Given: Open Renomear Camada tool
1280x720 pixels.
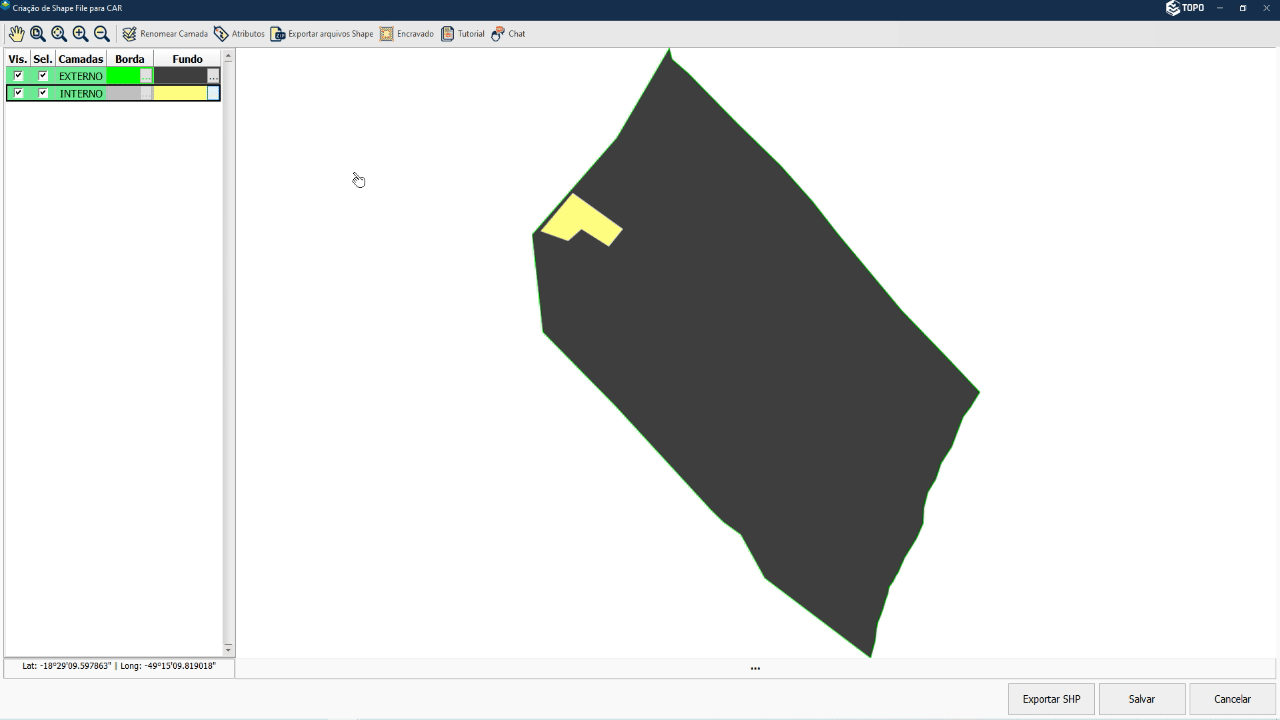Looking at the screenshot, I should pyautogui.click(x=165, y=34).
